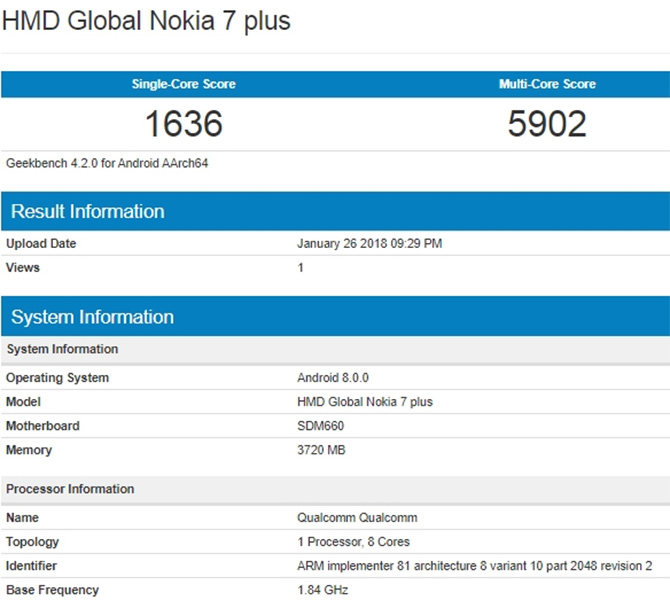Image resolution: width=670 pixels, height=608 pixels.
Task: Click the Memory label
Action: click(x=29, y=450)
